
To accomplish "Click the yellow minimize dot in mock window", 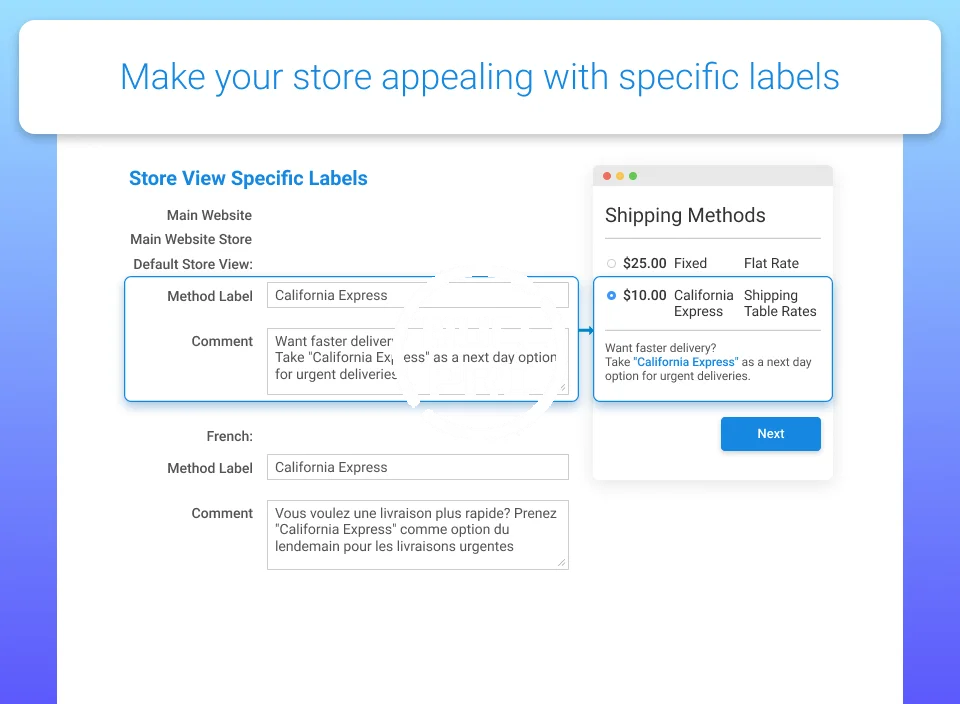I will pyautogui.click(x=620, y=176).
